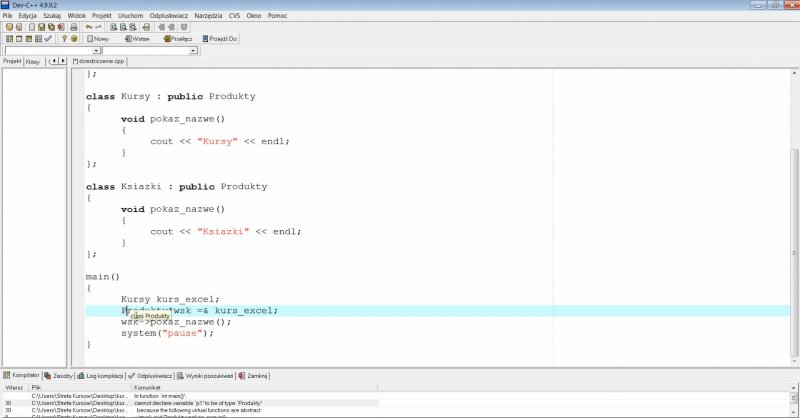
Task: Click the Find magnifier icon
Action: (x=113, y=27)
